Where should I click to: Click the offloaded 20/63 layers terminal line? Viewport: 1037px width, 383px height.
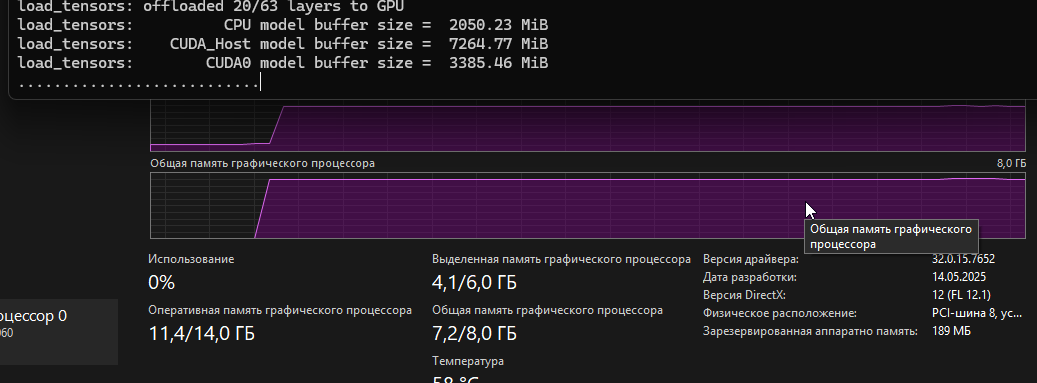click(210, 7)
